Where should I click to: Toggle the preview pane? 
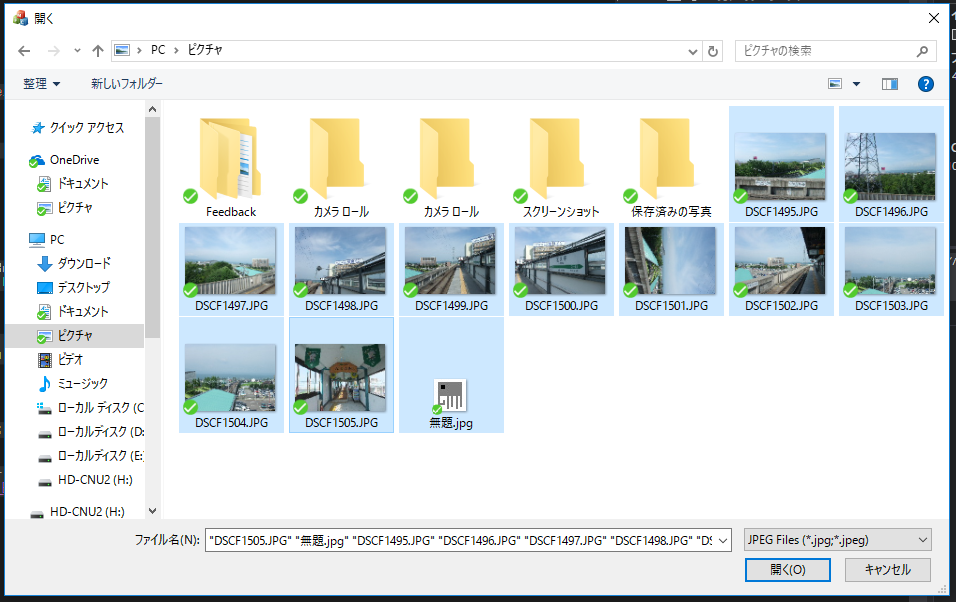click(889, 84)
